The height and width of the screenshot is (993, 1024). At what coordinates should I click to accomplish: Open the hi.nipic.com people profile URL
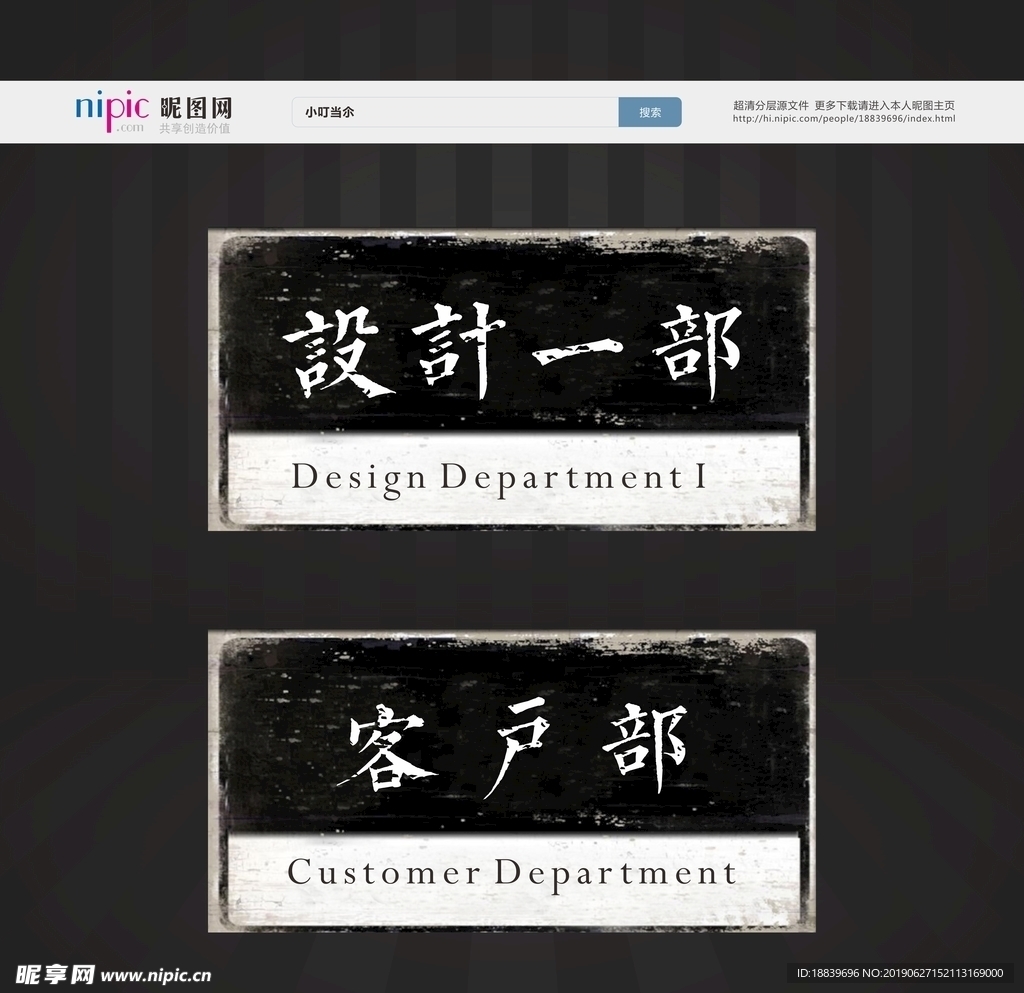843,119
